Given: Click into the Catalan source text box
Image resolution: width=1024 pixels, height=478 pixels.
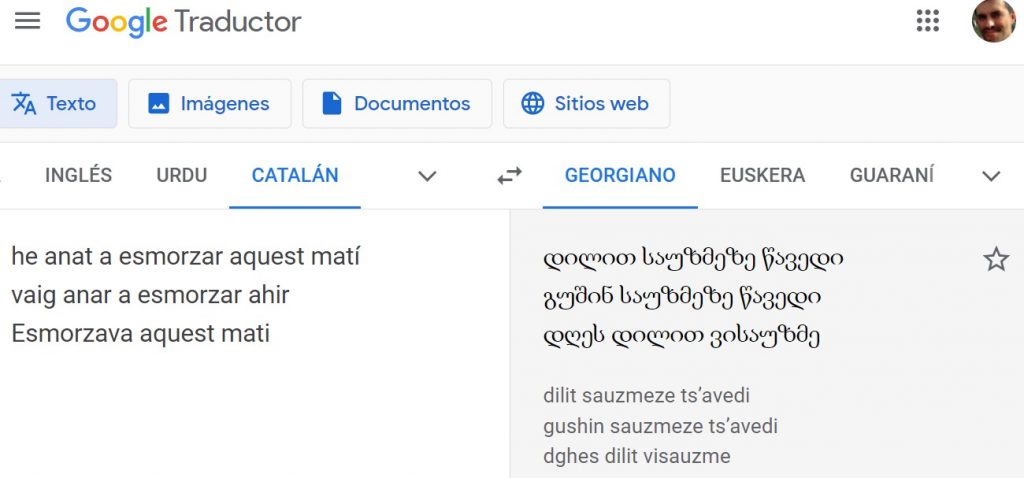Looking at the screenshot, I should pos(250,380).
